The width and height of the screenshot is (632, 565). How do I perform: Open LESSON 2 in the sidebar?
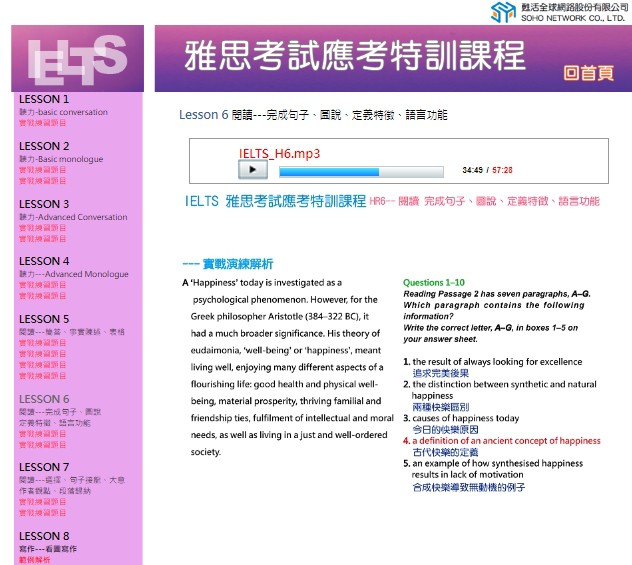44,146
